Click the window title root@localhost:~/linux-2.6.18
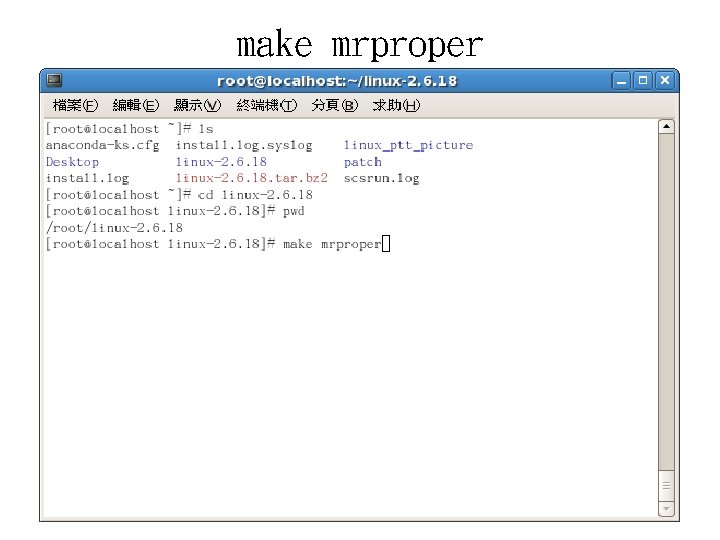Viewport: 720px width, 540px height. [x=337, y=81]
